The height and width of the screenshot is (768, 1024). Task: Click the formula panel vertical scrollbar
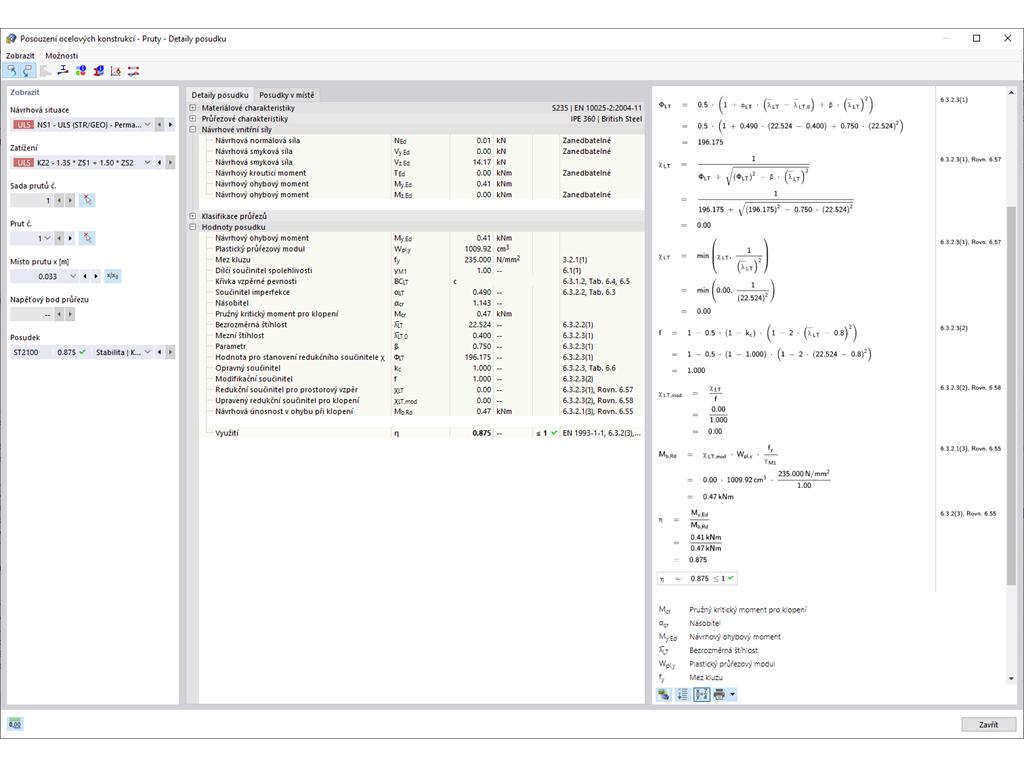(1011, 395)
